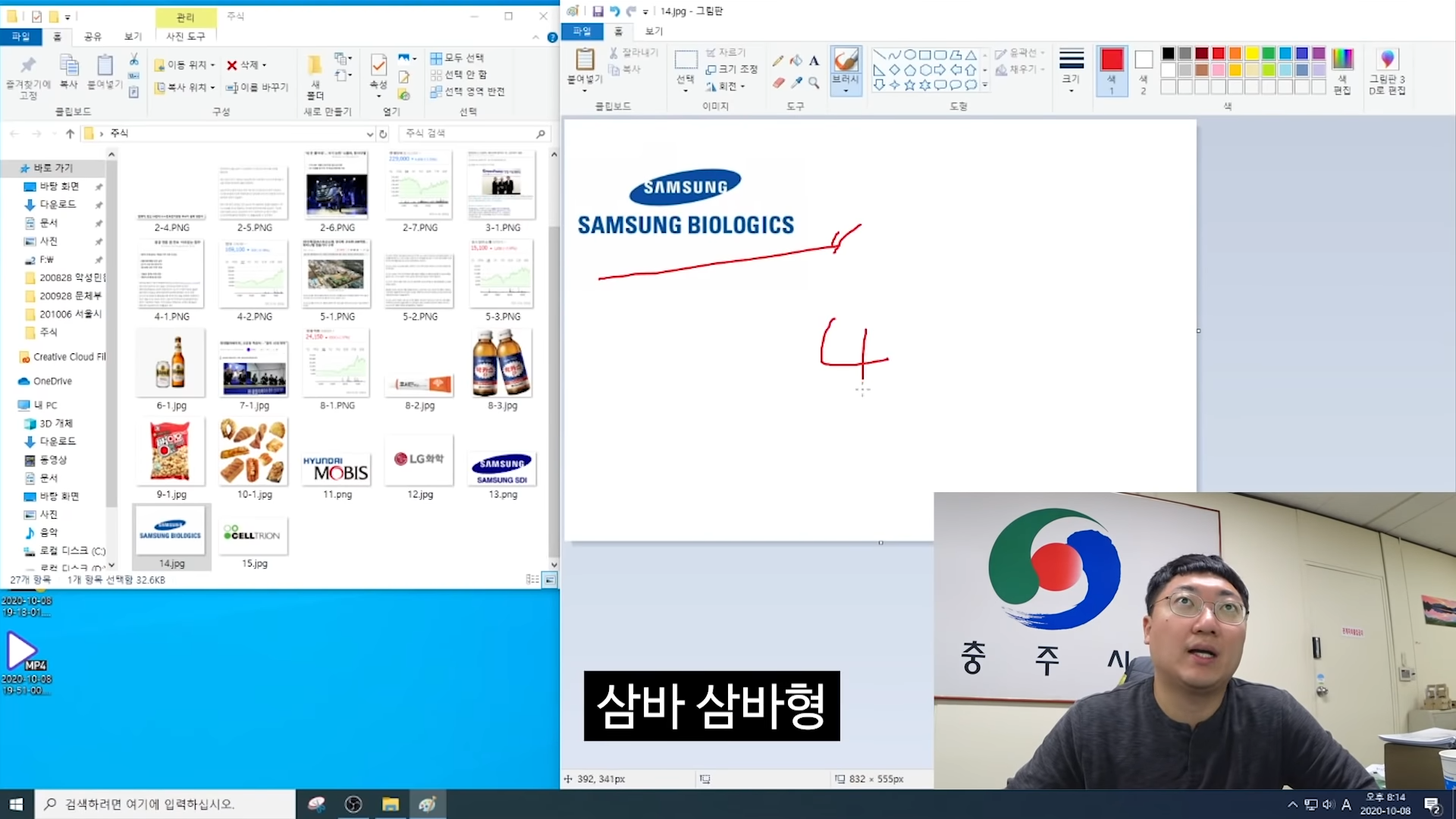1456x819 pixels.
Task: Switch to Paint View tab
Action: pyautogui.click(x=654, y=31)
